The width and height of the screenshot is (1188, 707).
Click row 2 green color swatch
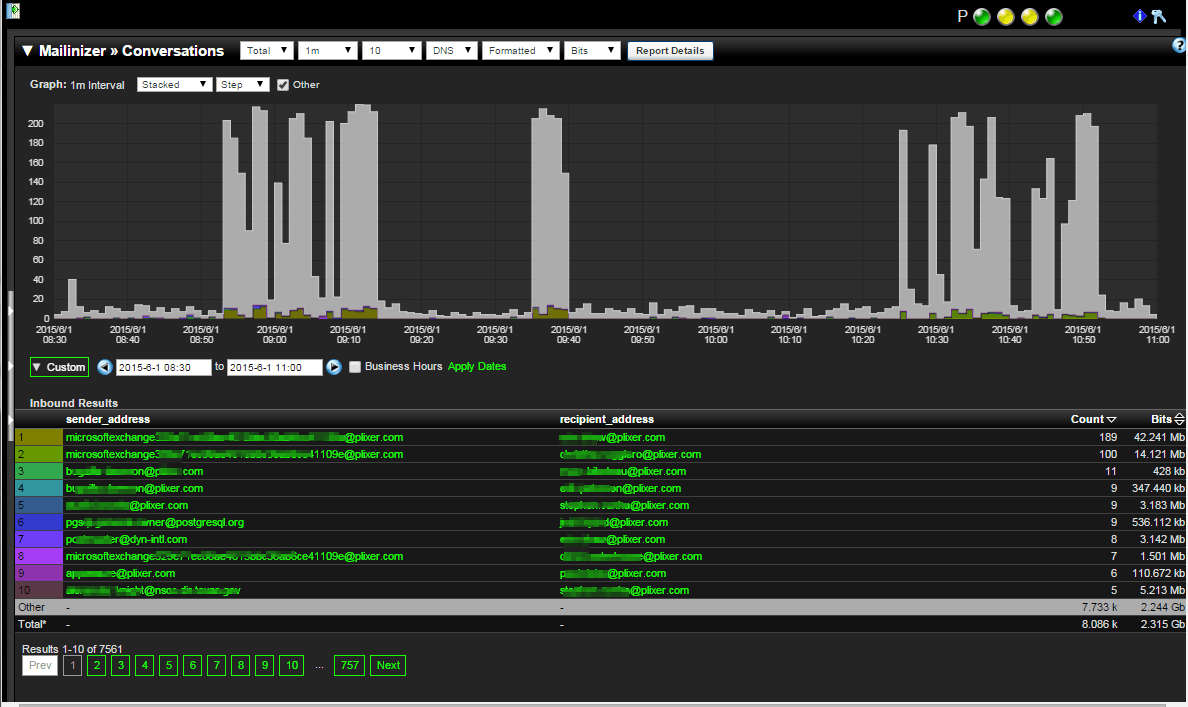(39, 454)
